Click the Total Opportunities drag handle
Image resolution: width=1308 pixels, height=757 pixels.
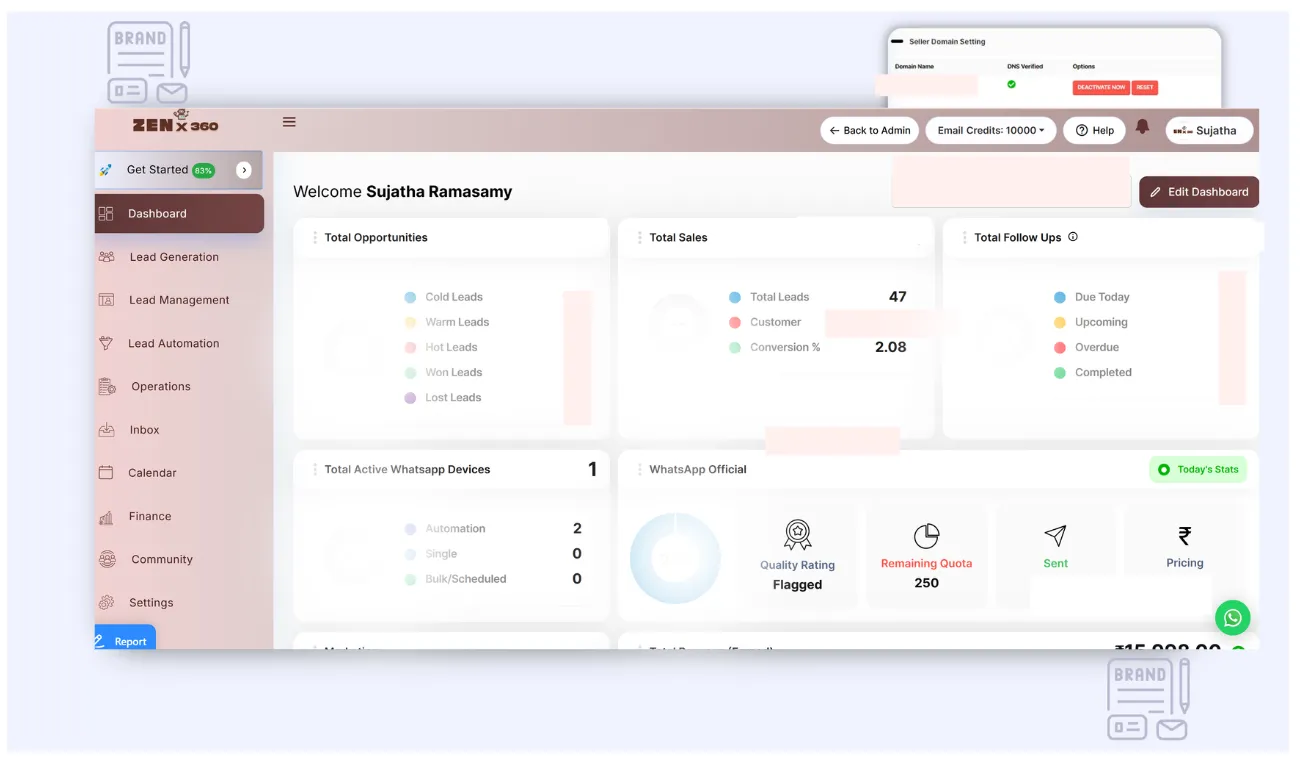tap(315, 237)
